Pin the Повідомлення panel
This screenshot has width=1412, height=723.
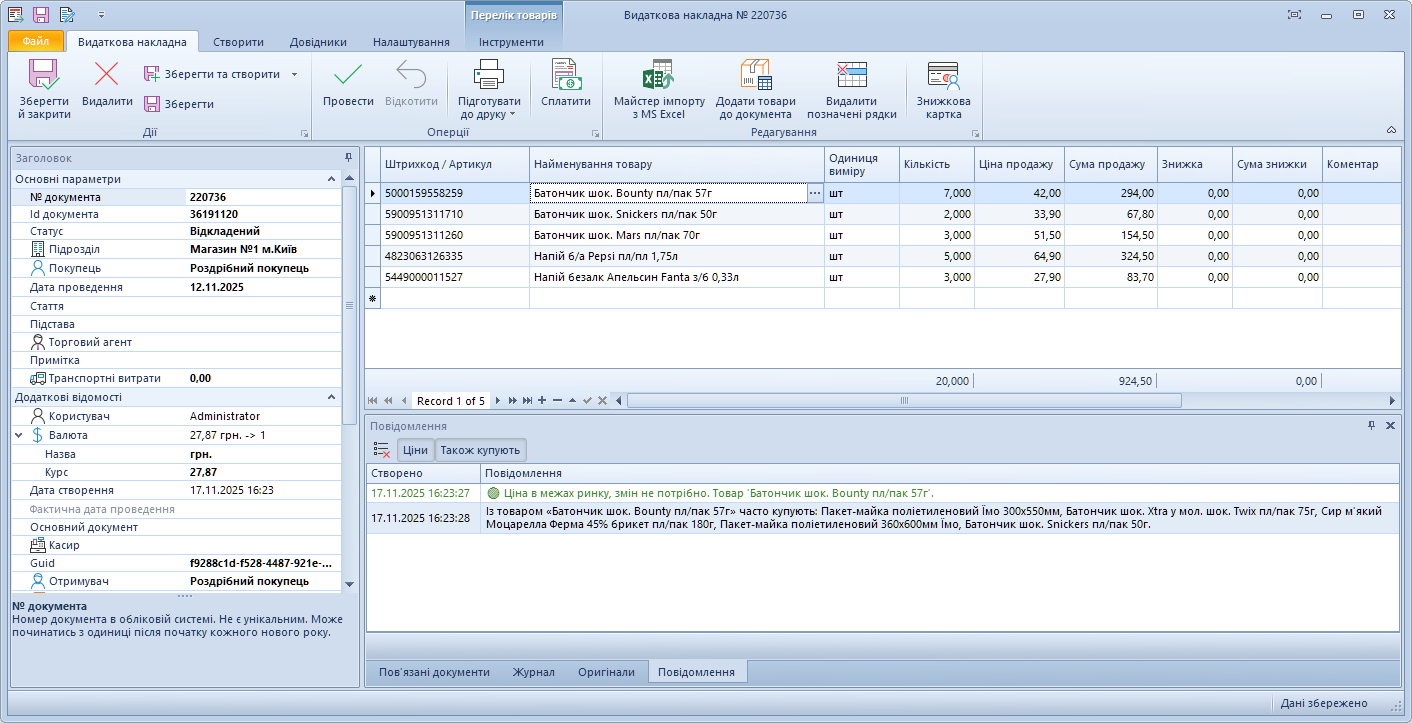1371,426
